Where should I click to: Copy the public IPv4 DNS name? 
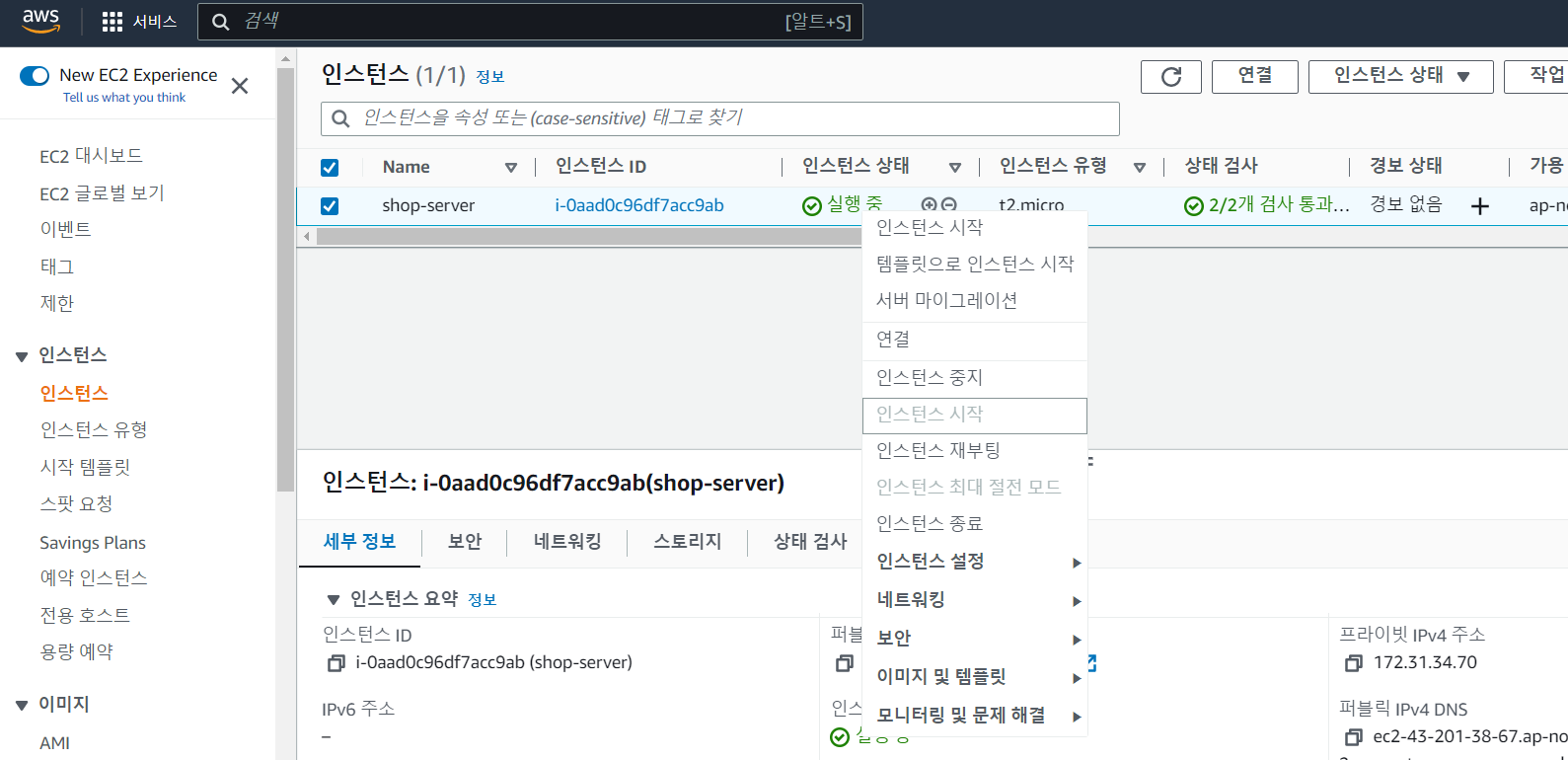[1354, 737]
